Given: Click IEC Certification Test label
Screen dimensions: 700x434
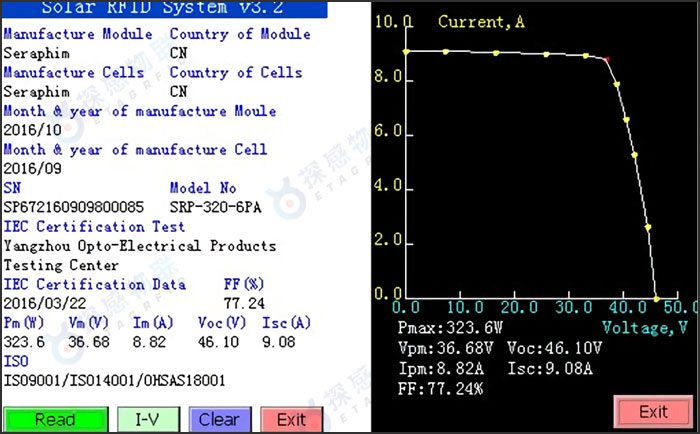Looking at the screenshot, I should click(94, 227).
